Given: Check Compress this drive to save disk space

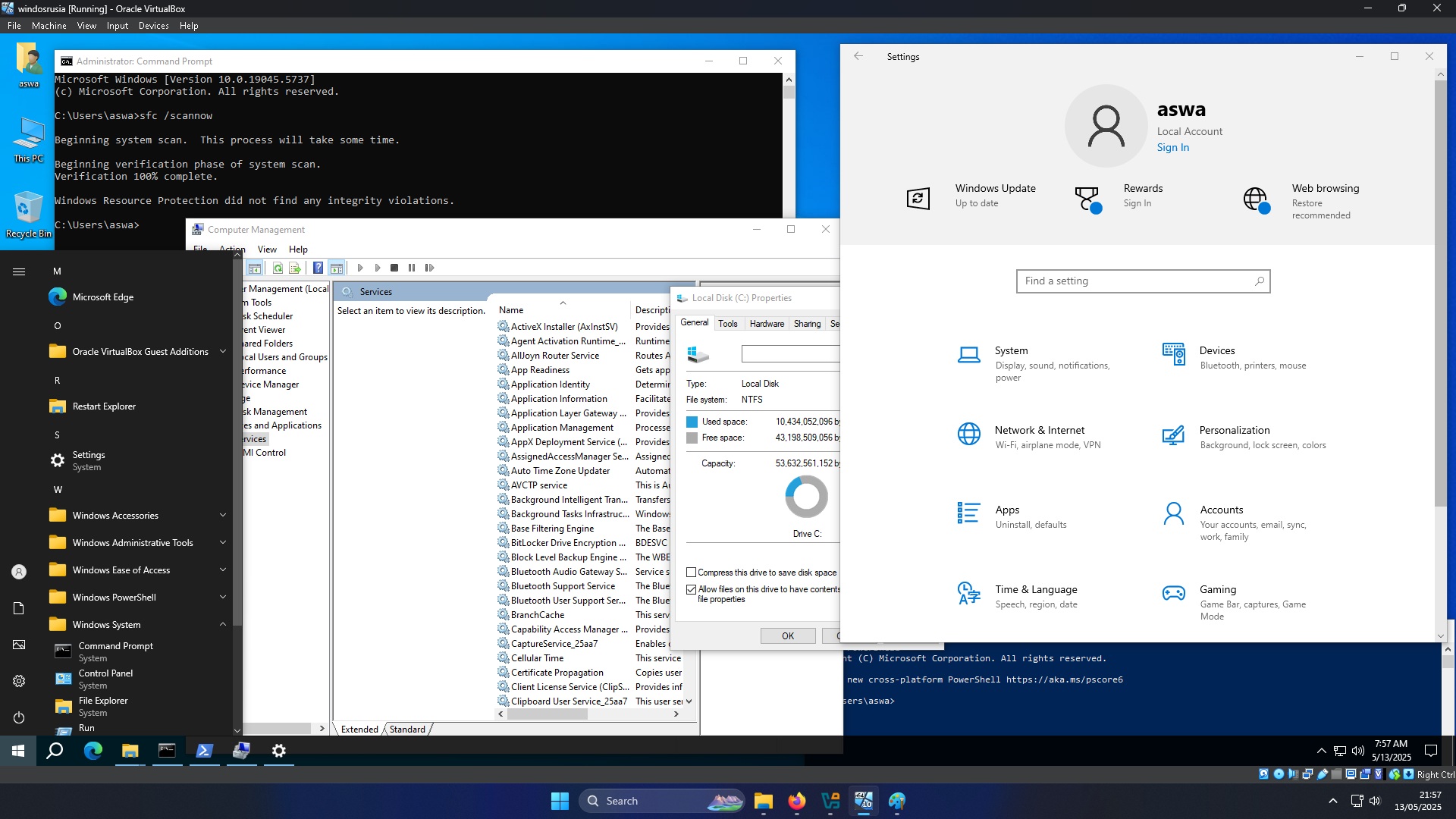Looking at the screenshot, I should point(691,573).
